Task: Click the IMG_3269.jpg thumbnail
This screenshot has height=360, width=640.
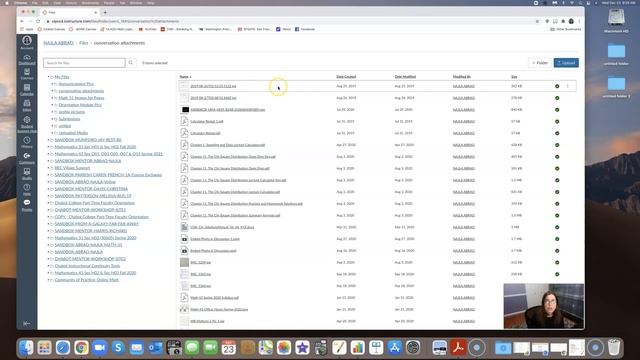Action: [x=184, y=262]
